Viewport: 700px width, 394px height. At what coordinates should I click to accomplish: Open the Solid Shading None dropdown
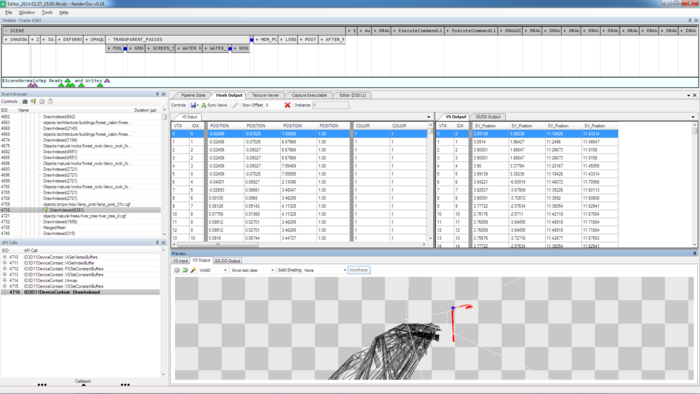[x=325, y=270]
